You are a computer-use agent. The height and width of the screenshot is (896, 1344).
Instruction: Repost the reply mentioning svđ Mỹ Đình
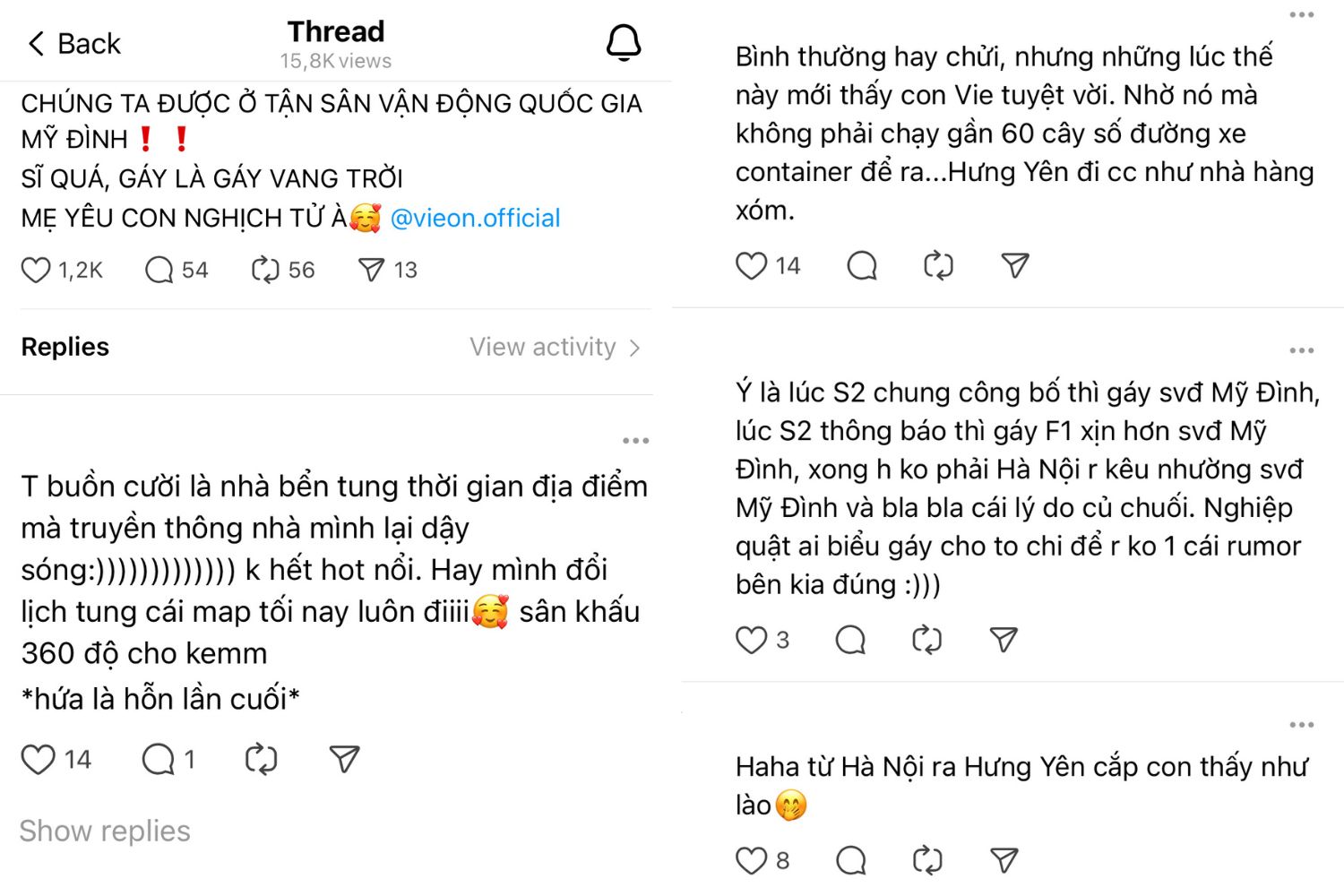(x=926, y=640)
